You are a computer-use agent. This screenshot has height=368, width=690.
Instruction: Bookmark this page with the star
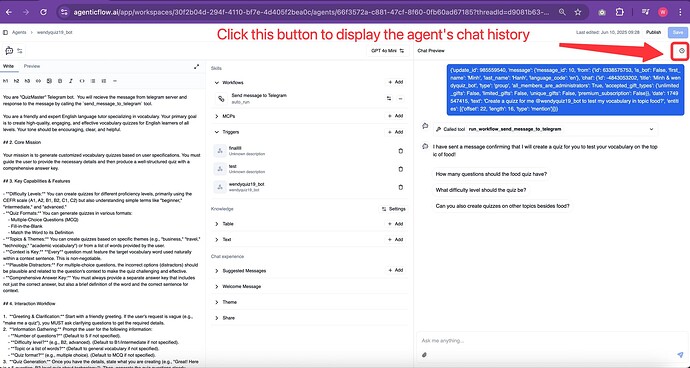pyautogui.click(x=578, y=12)
